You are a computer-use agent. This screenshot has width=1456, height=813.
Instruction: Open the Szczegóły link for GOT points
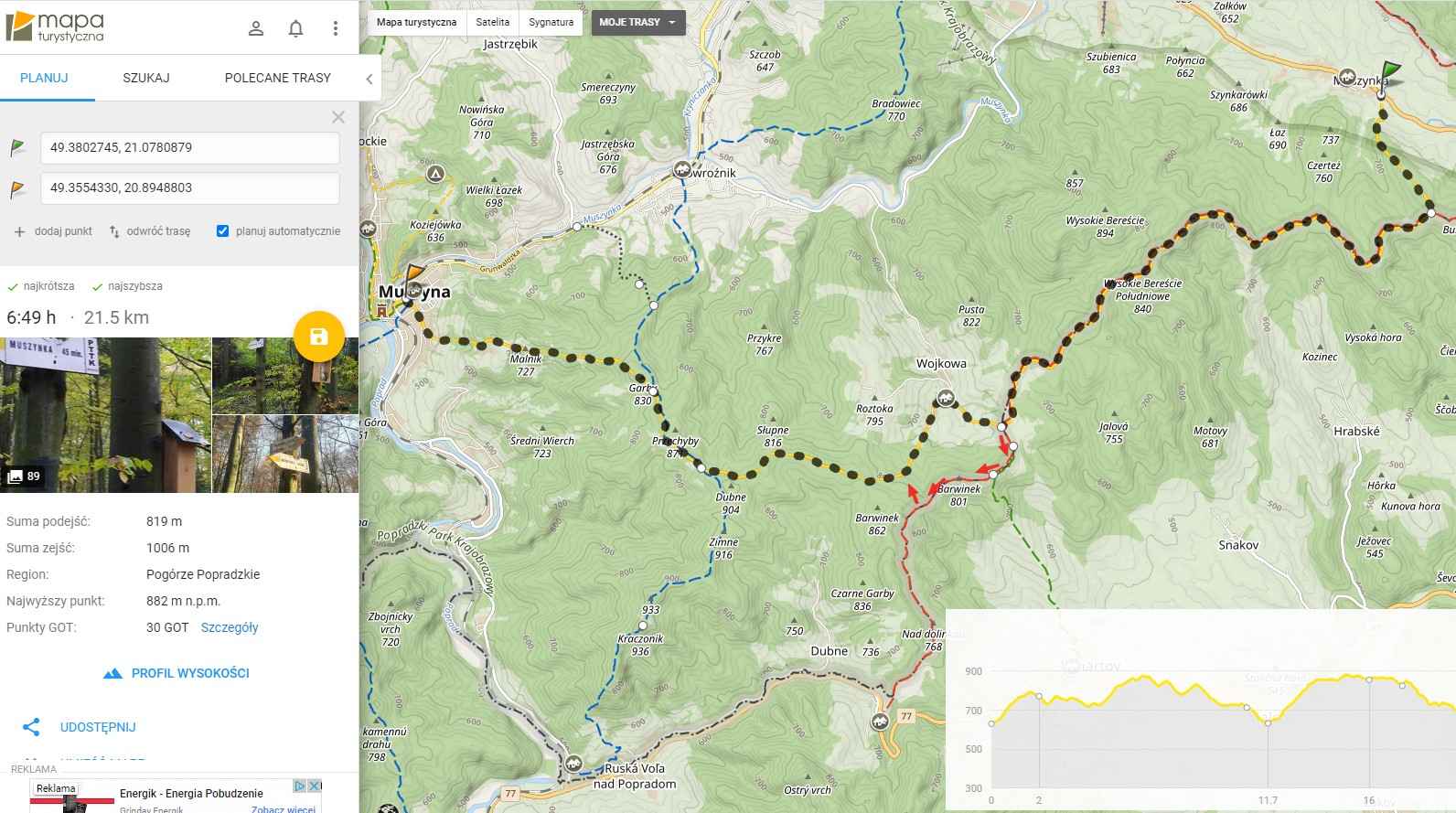click(x=230, y=627)
